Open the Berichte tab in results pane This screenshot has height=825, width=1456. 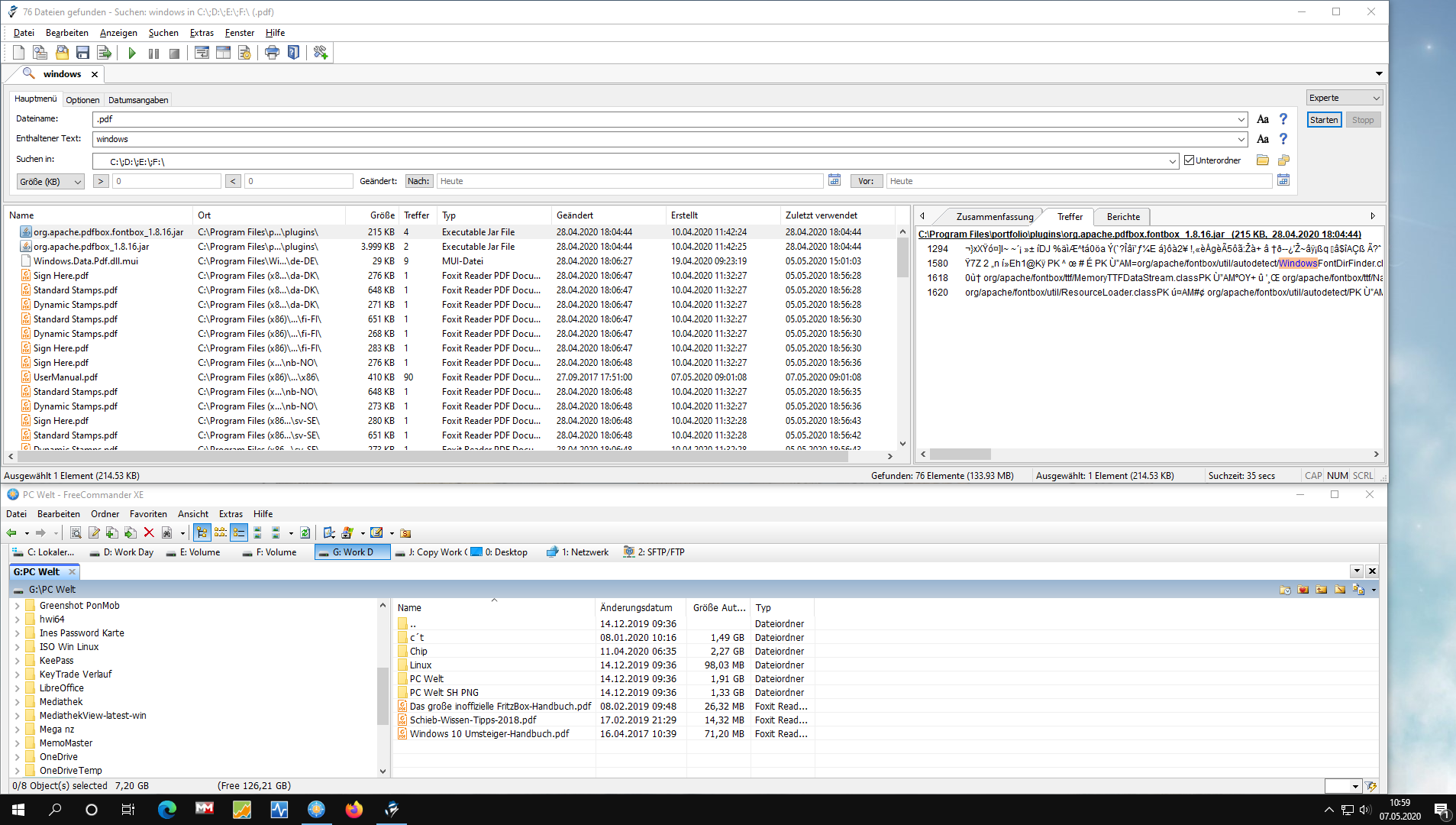pyautogui.click(x=1123, y=217)
